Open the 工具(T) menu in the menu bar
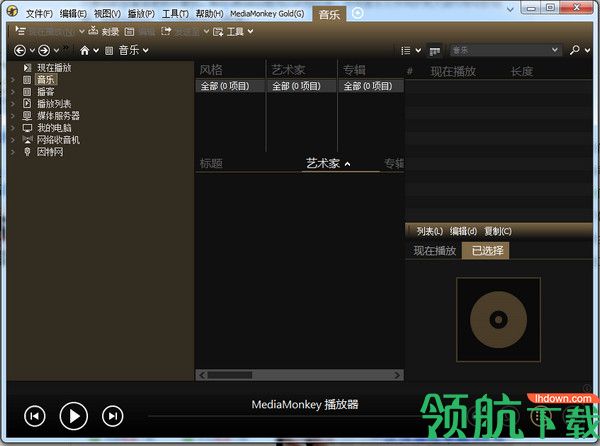Screen dimensions: 600x446 (x=175, y=14)
